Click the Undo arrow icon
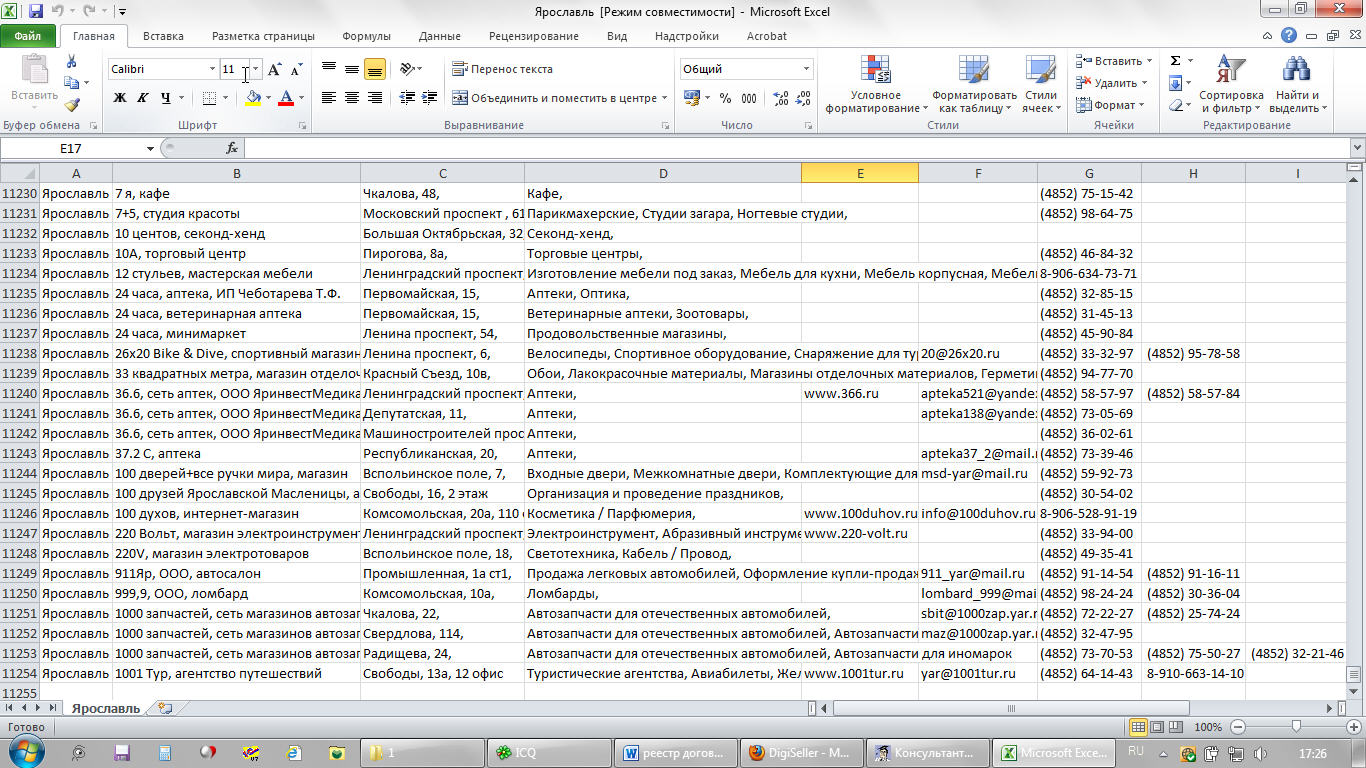This screenshot has height=768, width=1366. [58, 11]
